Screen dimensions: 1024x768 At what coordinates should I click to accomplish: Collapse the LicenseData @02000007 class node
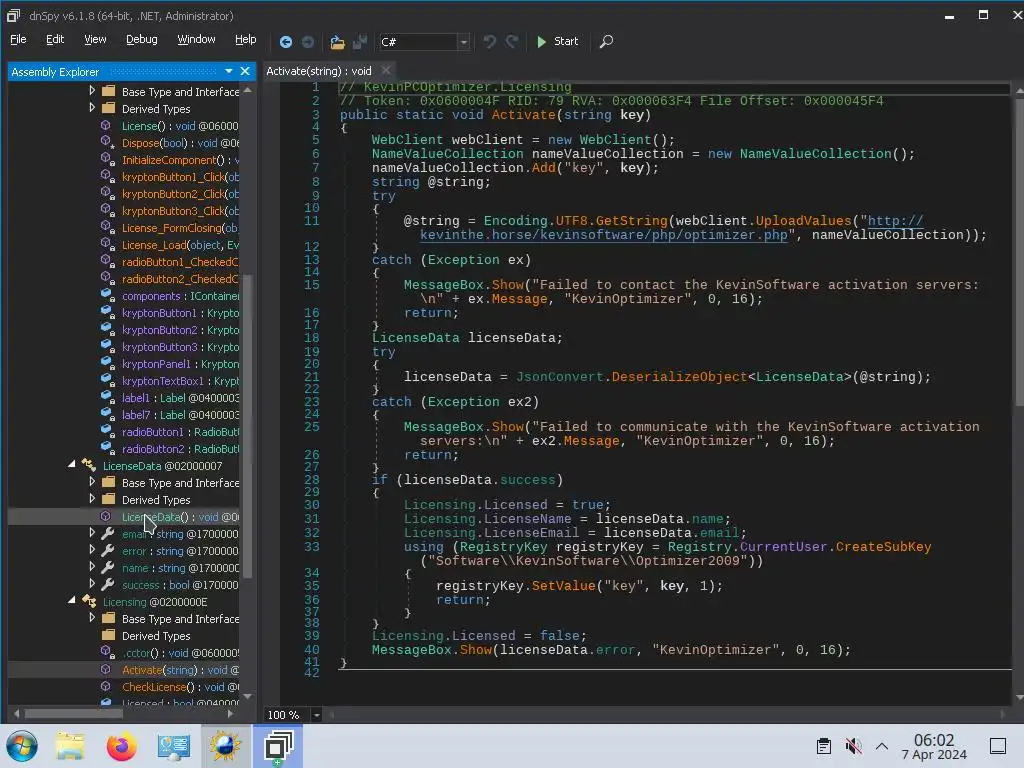click(x=72, y=464)
